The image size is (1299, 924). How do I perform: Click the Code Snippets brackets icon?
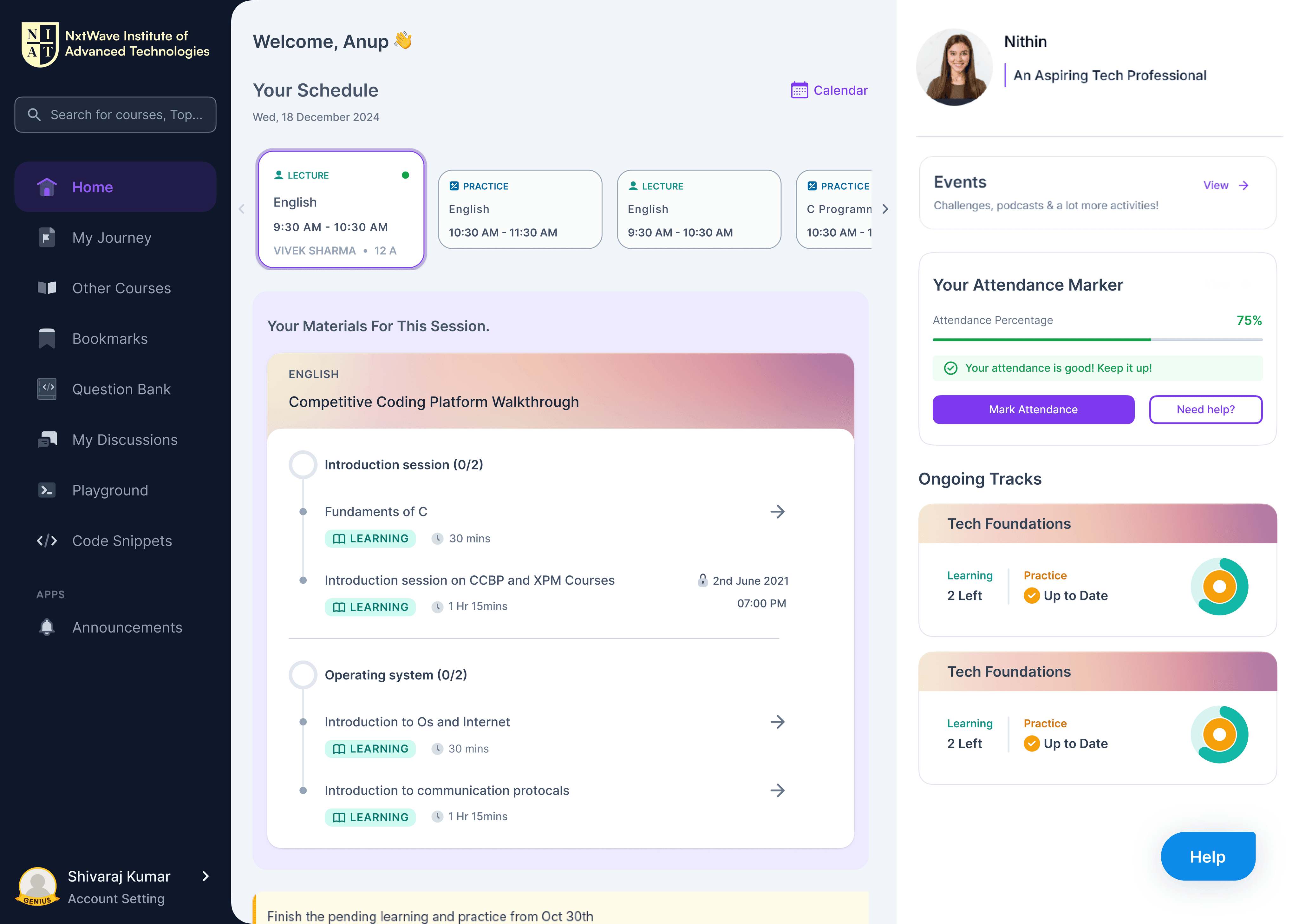47,541
